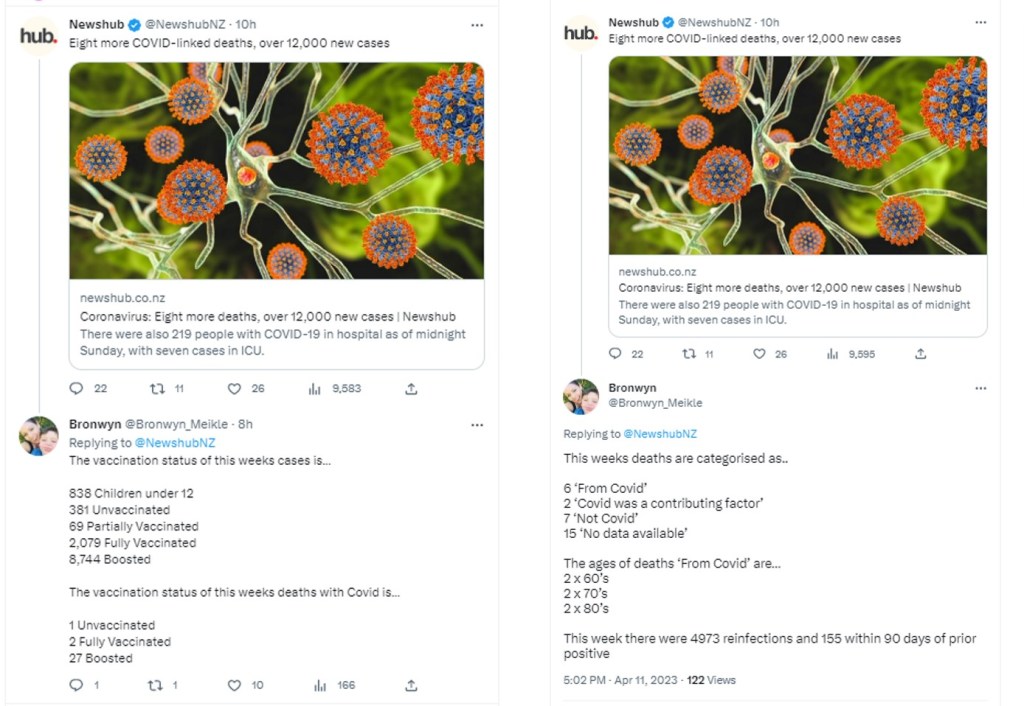Reply to the right Newshub tweet
1024x706 pixels.
tap(615, 354)
